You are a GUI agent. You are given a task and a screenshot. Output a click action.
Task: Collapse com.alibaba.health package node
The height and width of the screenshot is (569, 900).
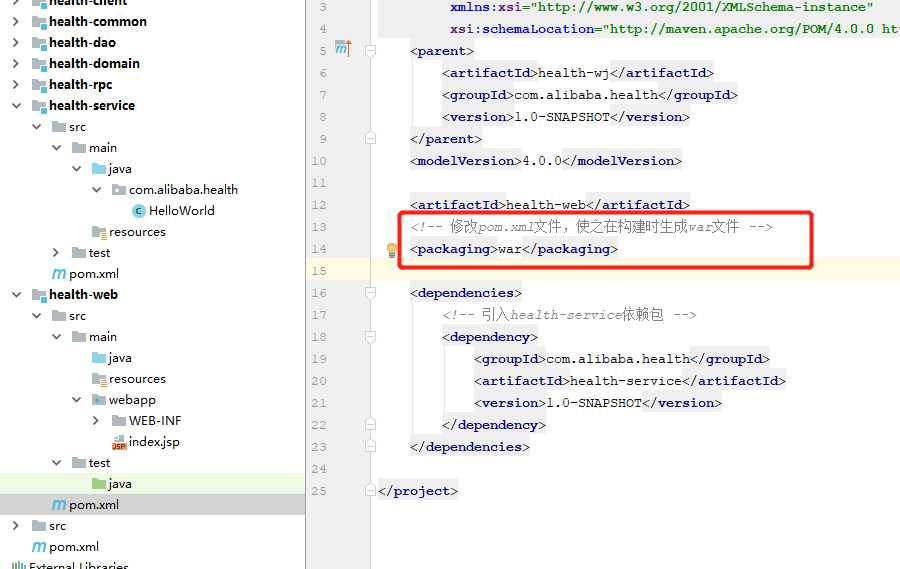(96, 189)
